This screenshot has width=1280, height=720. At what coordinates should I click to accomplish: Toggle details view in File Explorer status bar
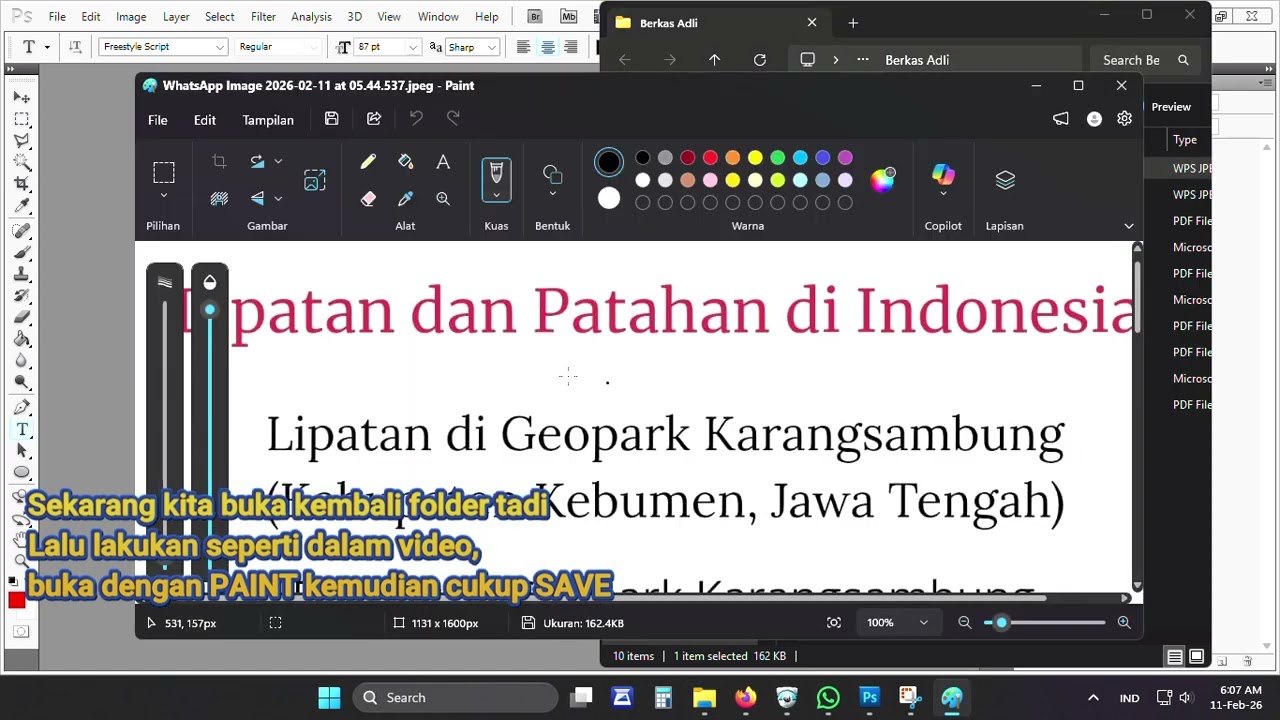(1175, 657)
